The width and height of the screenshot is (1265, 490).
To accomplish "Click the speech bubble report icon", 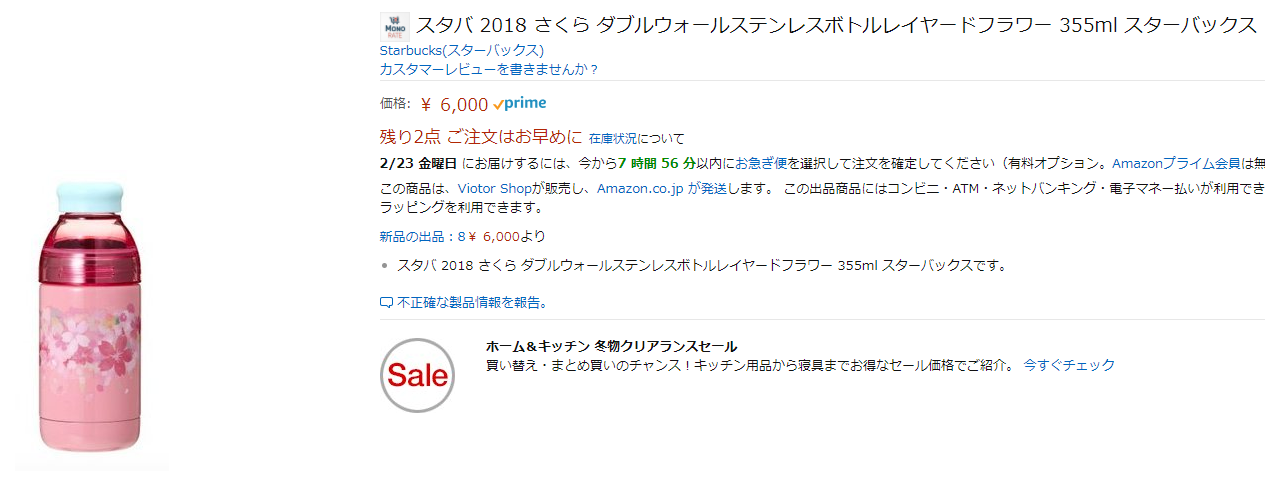I will [386, 302].
